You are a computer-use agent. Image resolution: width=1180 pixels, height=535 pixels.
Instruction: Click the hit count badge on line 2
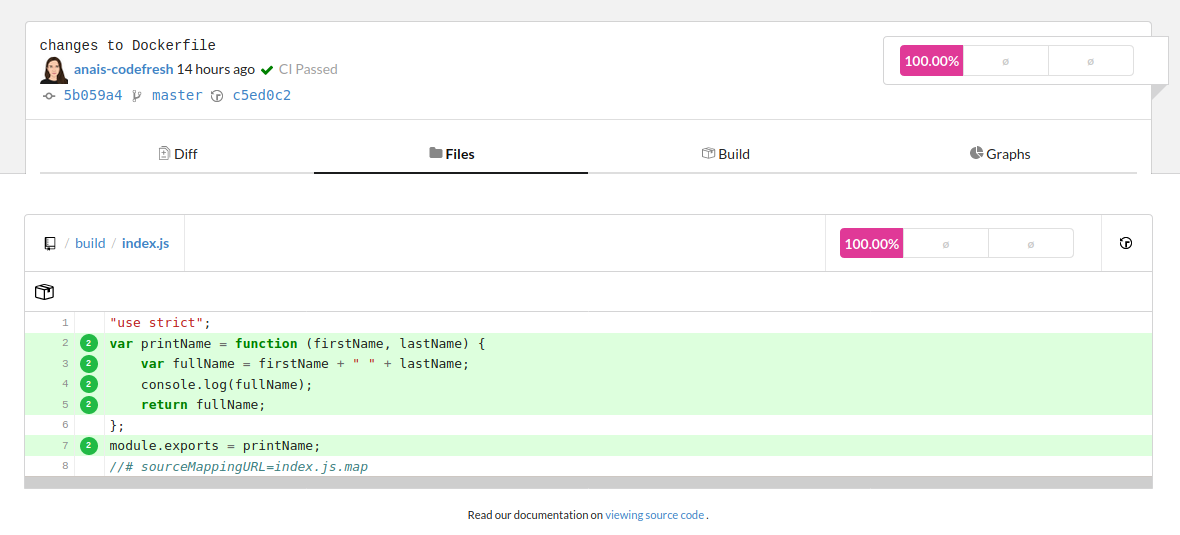[89, 343]
